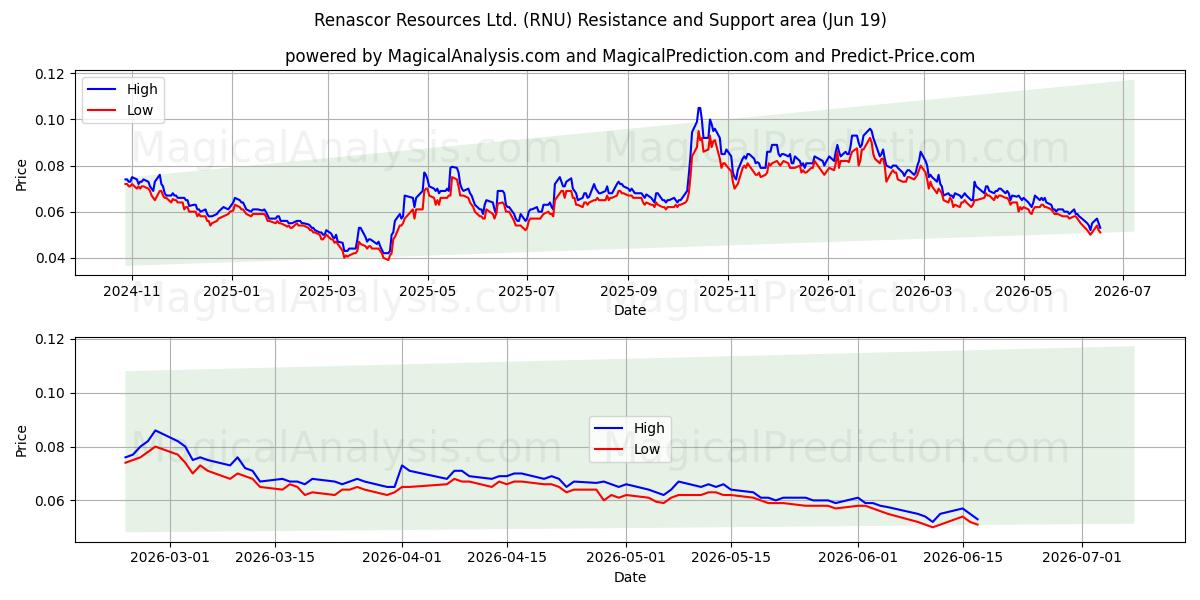Click the '2025-11' x-axis label
The height and width of the screenshot is (600, 1200).
click(729, 291)
